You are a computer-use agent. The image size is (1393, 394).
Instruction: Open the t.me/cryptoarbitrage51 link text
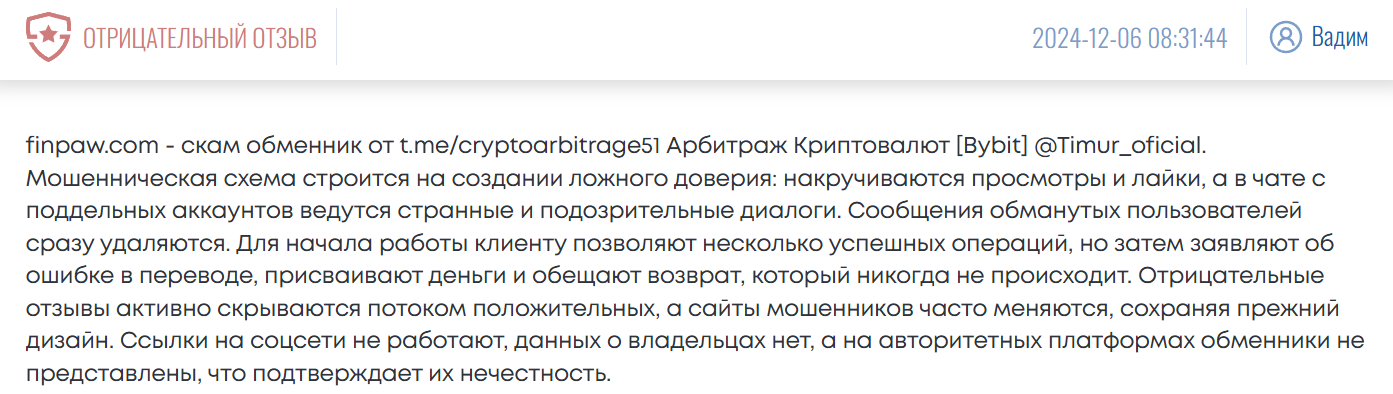click(531, 145)
